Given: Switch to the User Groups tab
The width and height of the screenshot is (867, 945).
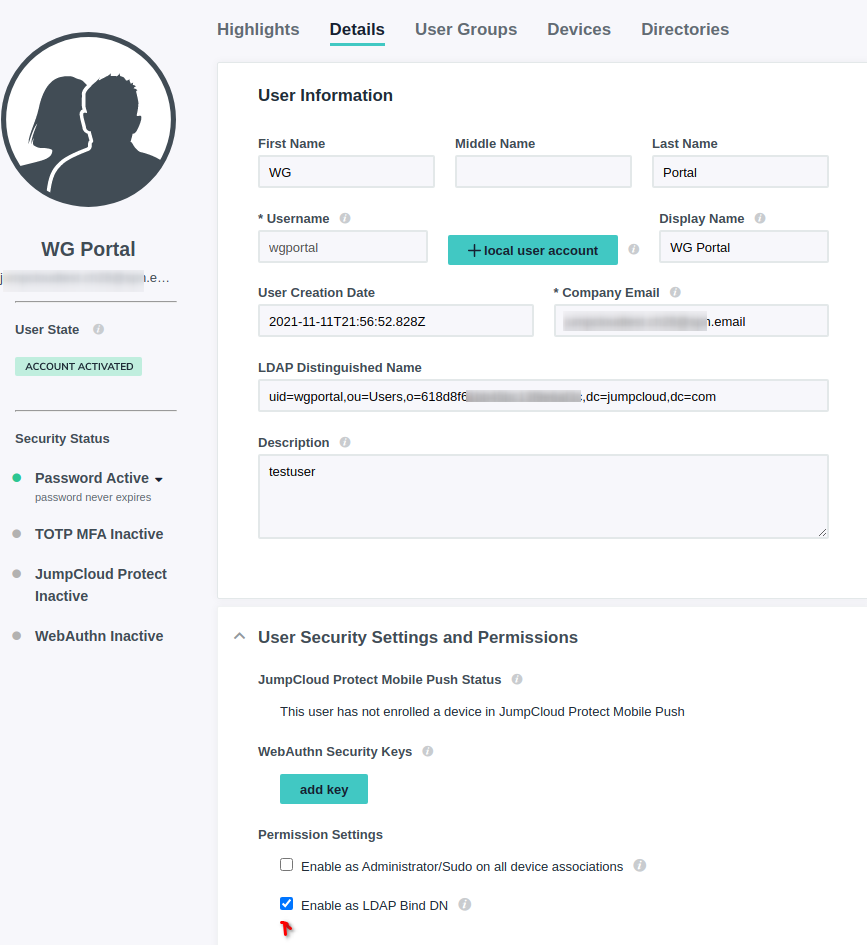Looking at the screenshot, I should (x=466, y=29).
